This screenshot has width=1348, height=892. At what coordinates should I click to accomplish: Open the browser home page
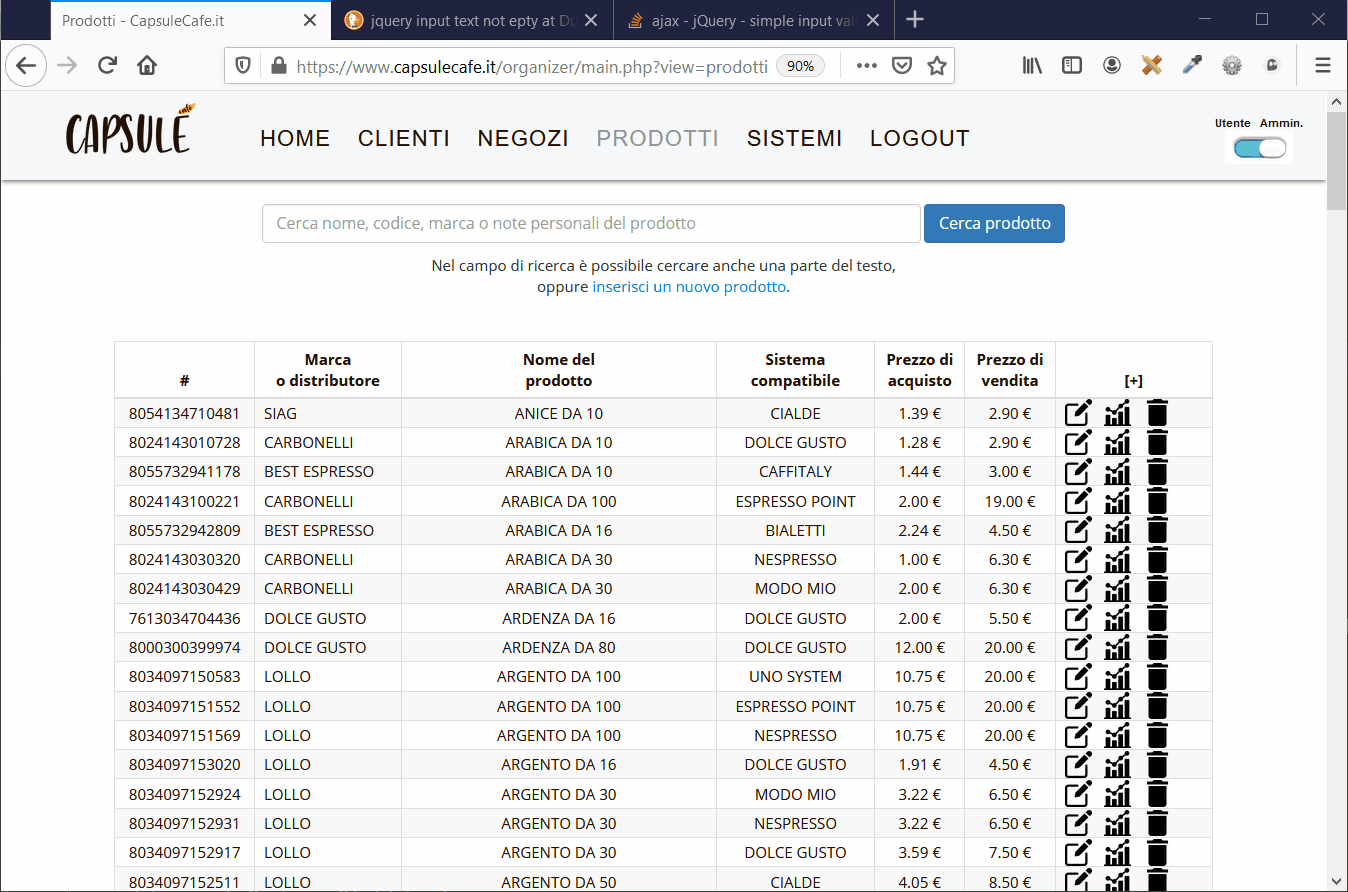[147, 66]
